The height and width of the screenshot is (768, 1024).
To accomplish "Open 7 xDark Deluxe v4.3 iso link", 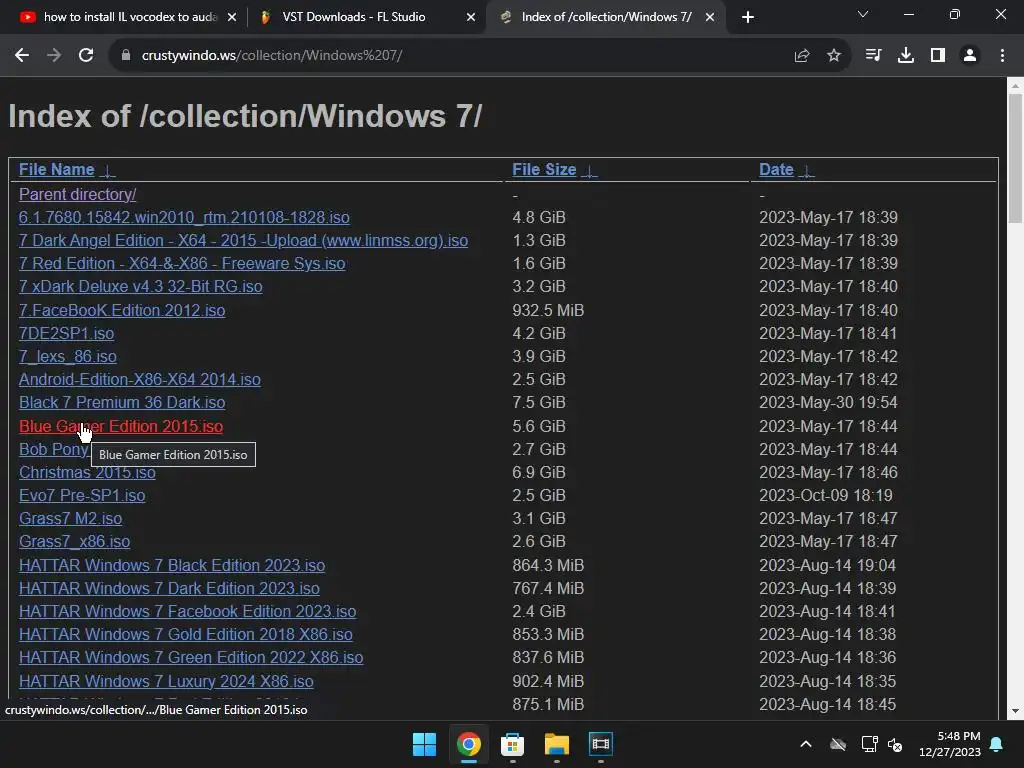I will (x=140, y=287).
